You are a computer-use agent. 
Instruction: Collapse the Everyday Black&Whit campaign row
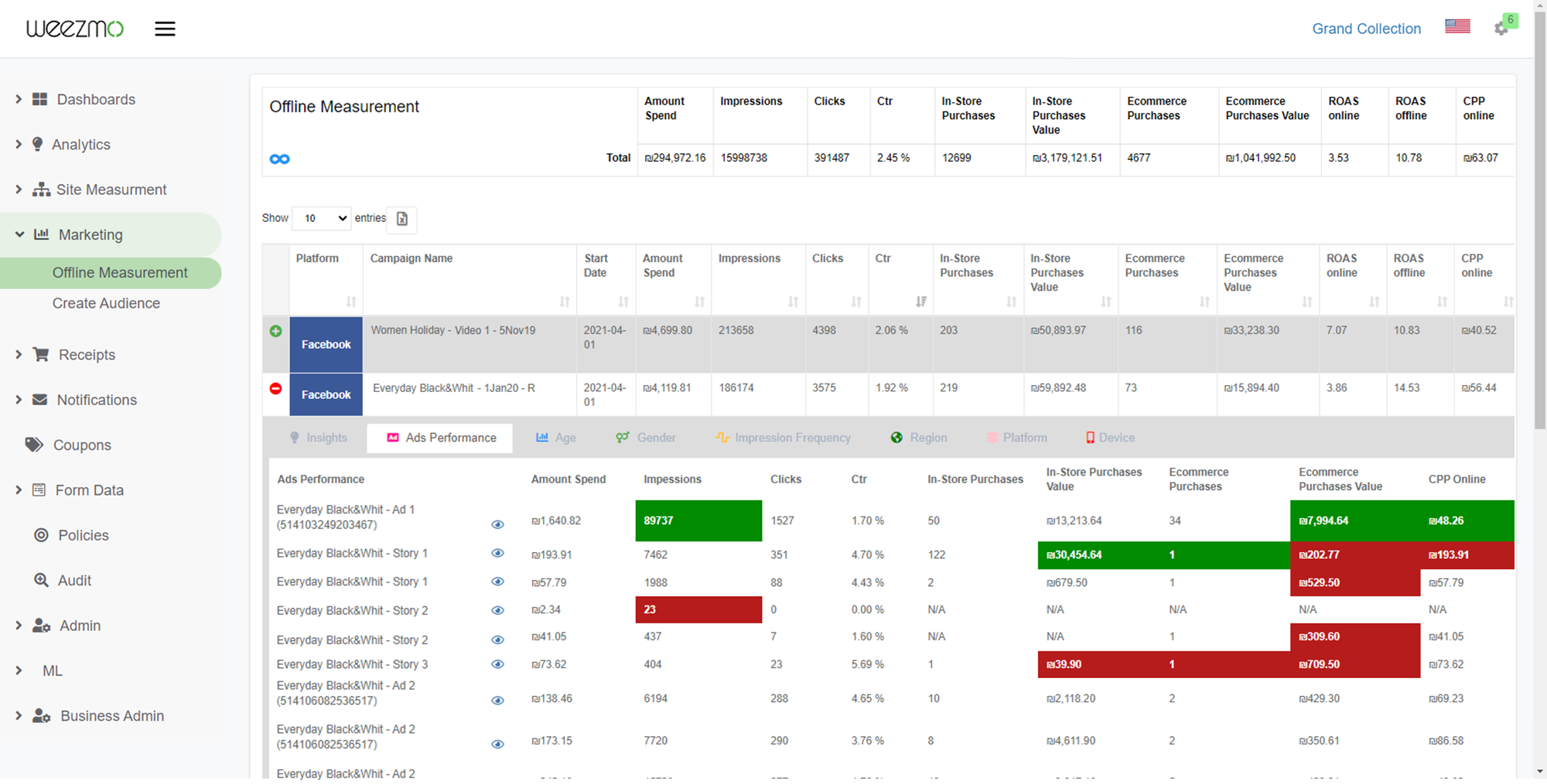point(275,388)
